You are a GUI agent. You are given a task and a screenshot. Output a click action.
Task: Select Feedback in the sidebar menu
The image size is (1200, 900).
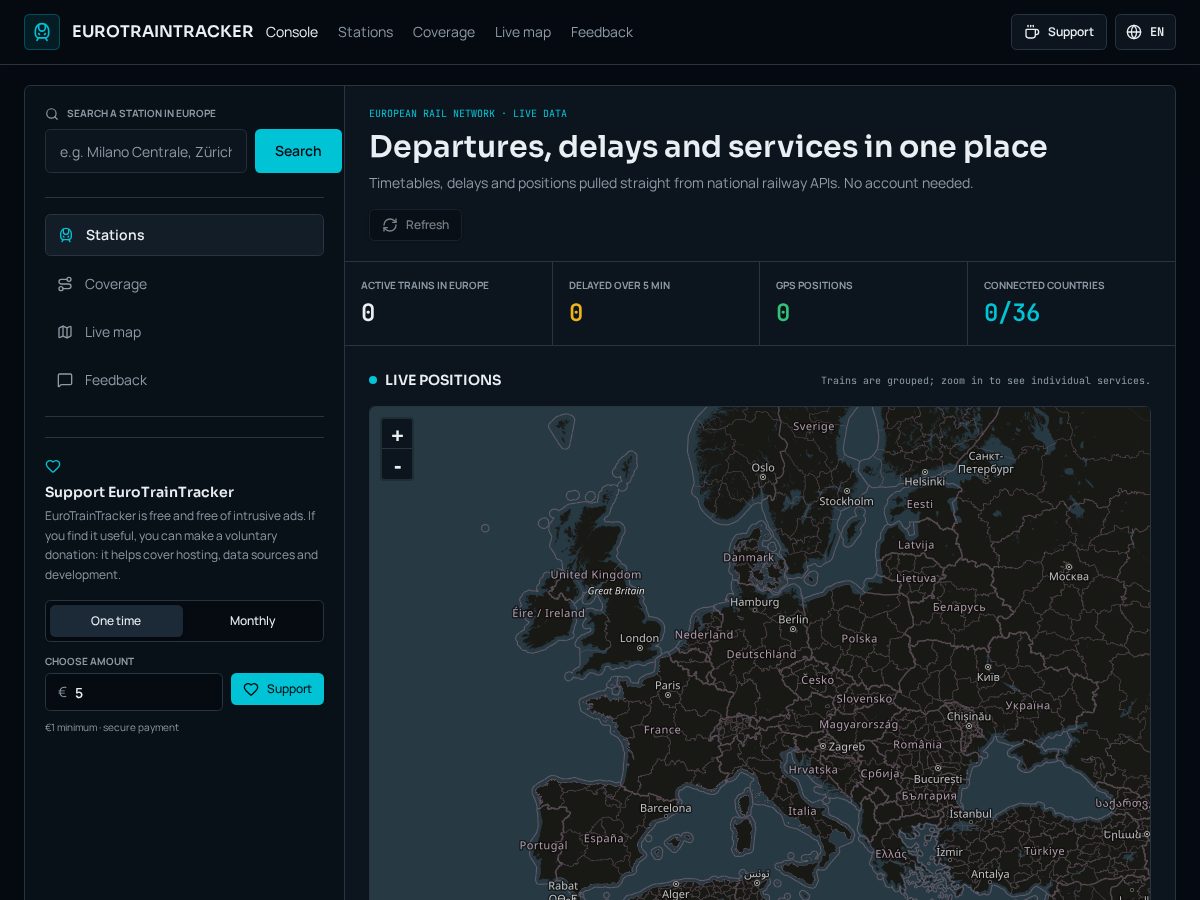[184, 380]
